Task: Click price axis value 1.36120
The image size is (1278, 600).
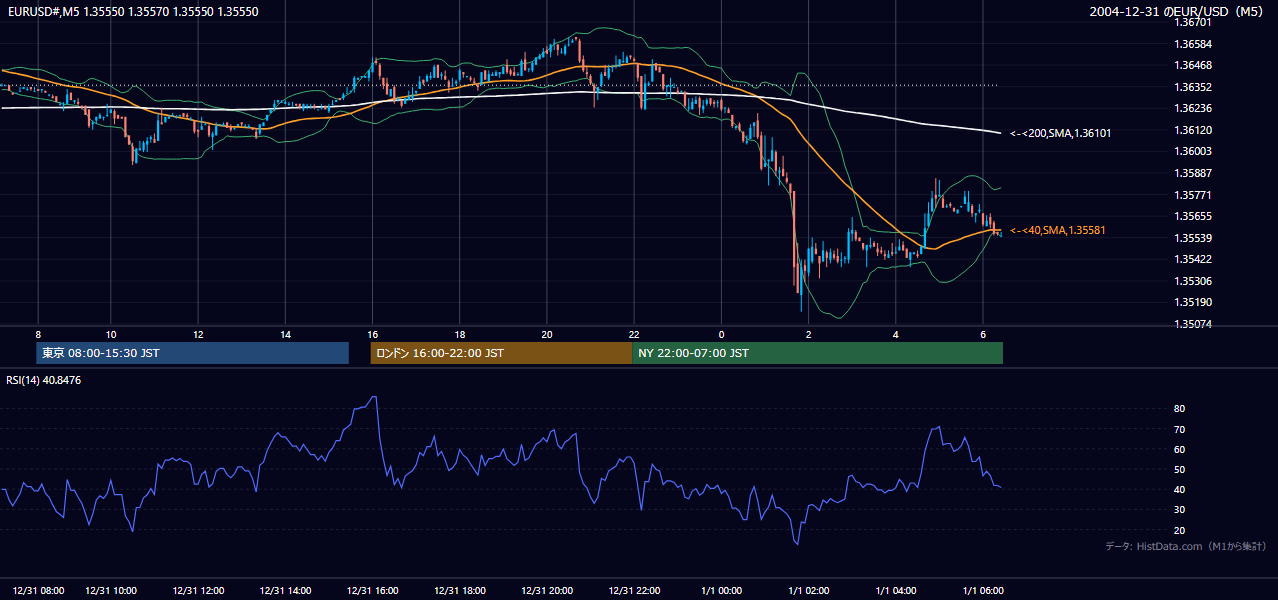Action: (1192, 130)
